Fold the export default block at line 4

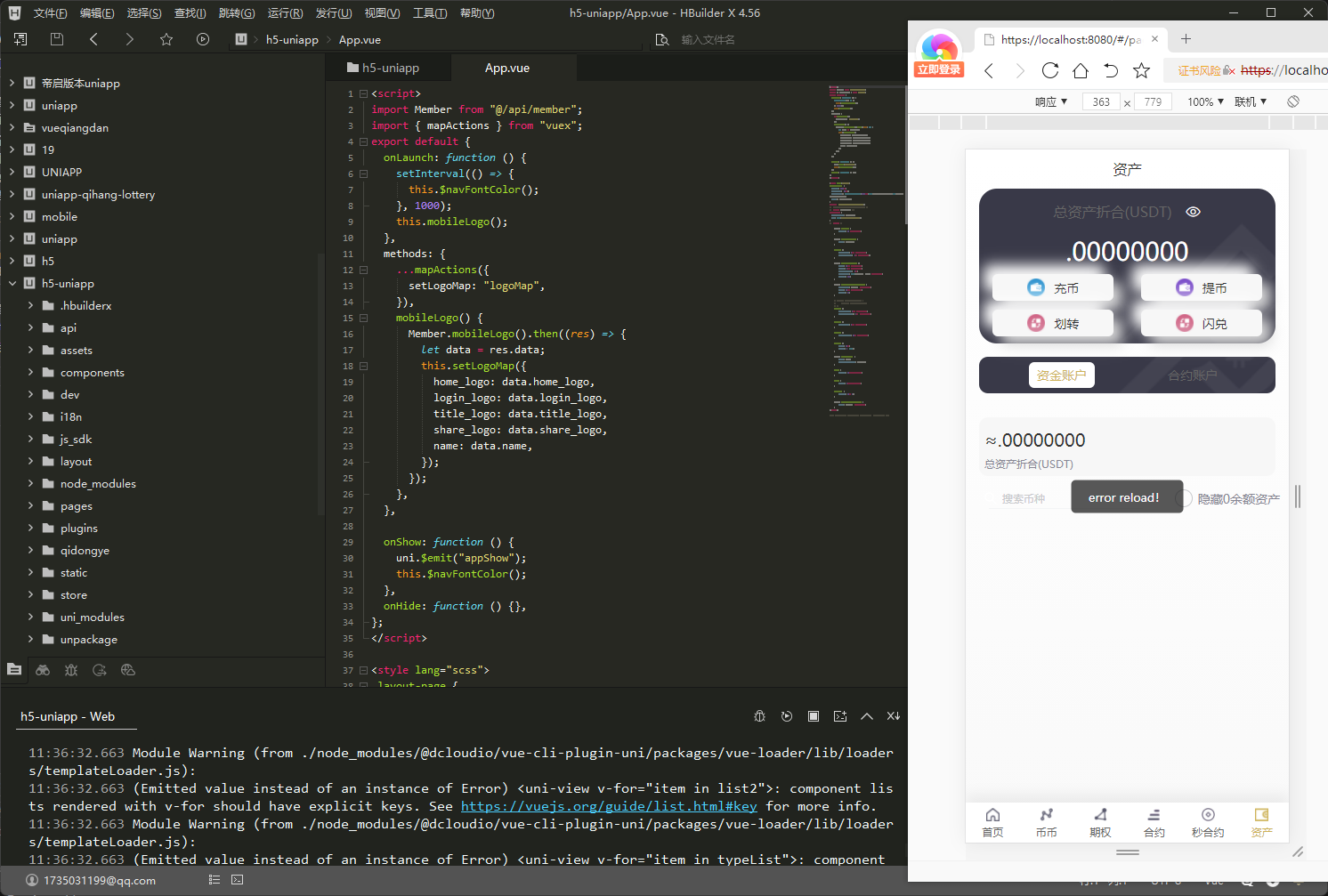(363, 141)
